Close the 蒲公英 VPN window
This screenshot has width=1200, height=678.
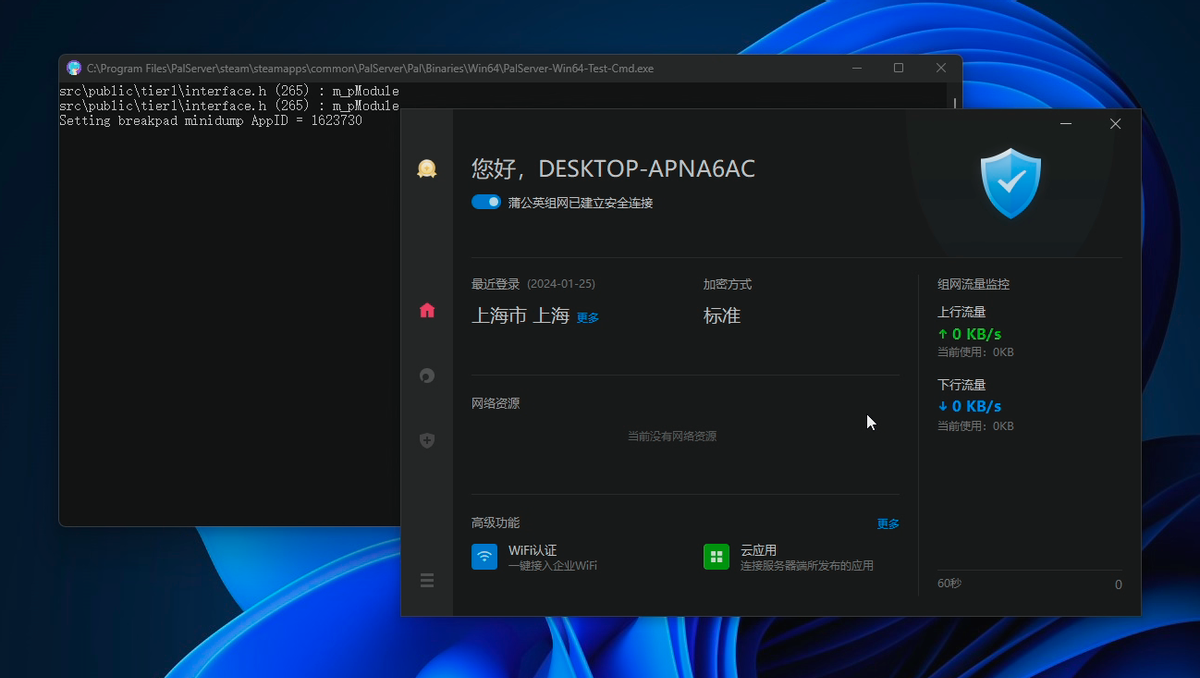click(1116, 124)
